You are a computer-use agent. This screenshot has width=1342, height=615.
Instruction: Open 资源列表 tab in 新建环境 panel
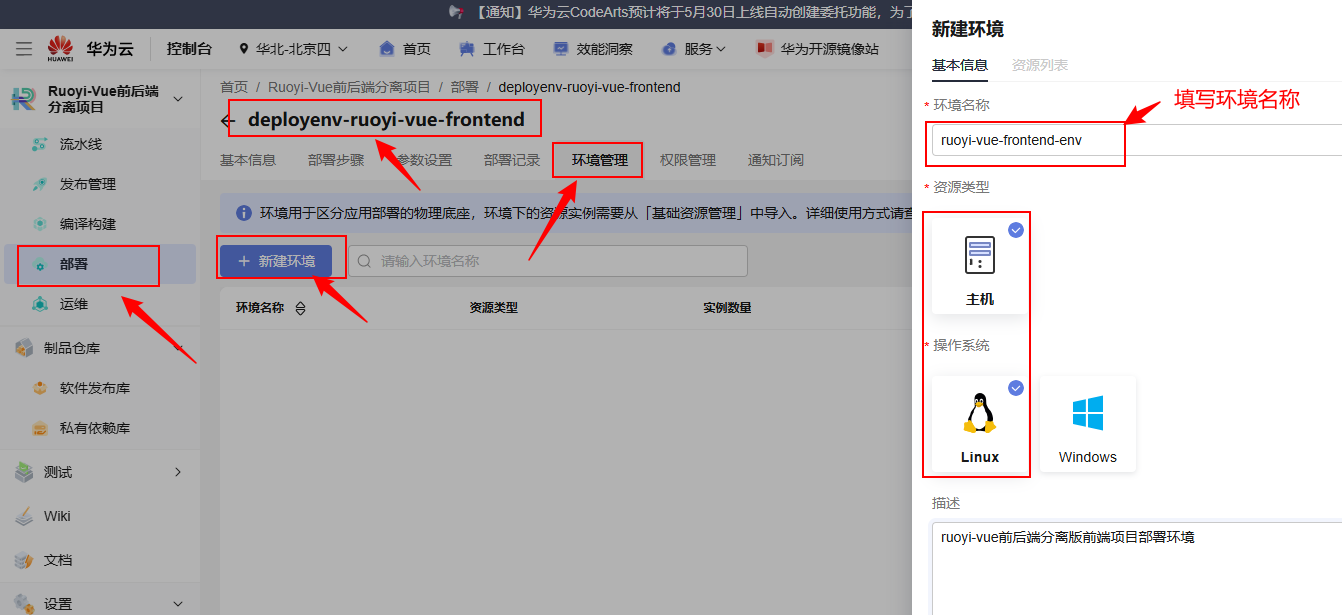1040,65
